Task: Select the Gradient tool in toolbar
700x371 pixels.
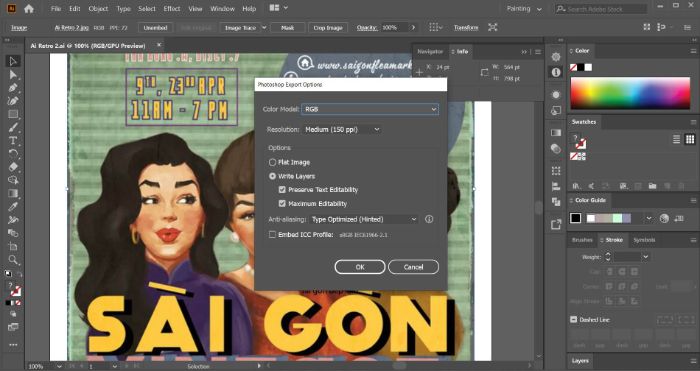Action: pos(13,193)
